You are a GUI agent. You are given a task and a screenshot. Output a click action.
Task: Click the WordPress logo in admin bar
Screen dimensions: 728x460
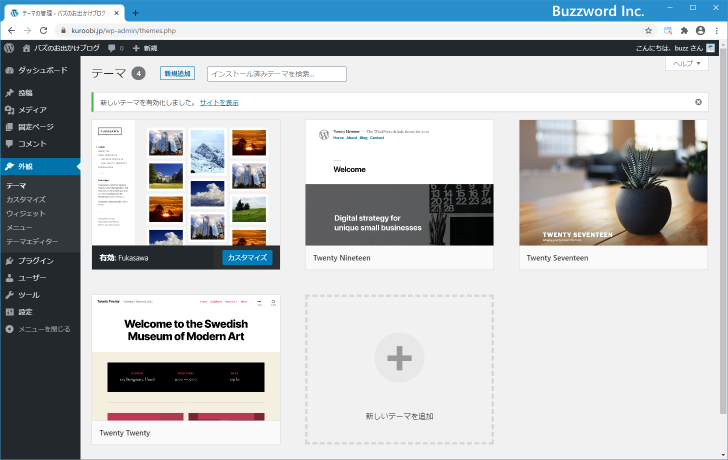pyautogui.click(x=9, y=47)
